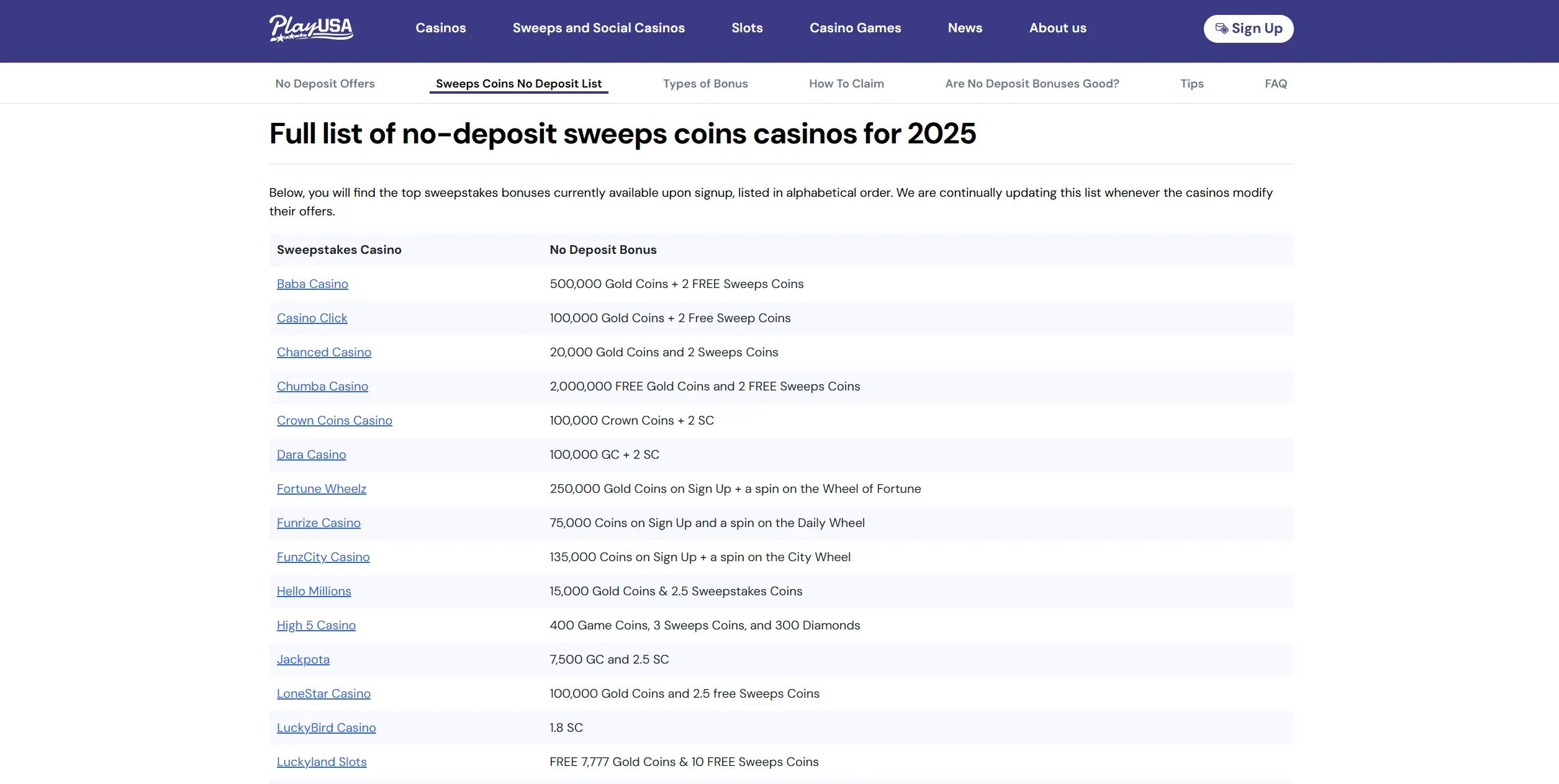The image size is (1559, 784).
Task: Open the Hello Millions link
Action: coord(314,591)
